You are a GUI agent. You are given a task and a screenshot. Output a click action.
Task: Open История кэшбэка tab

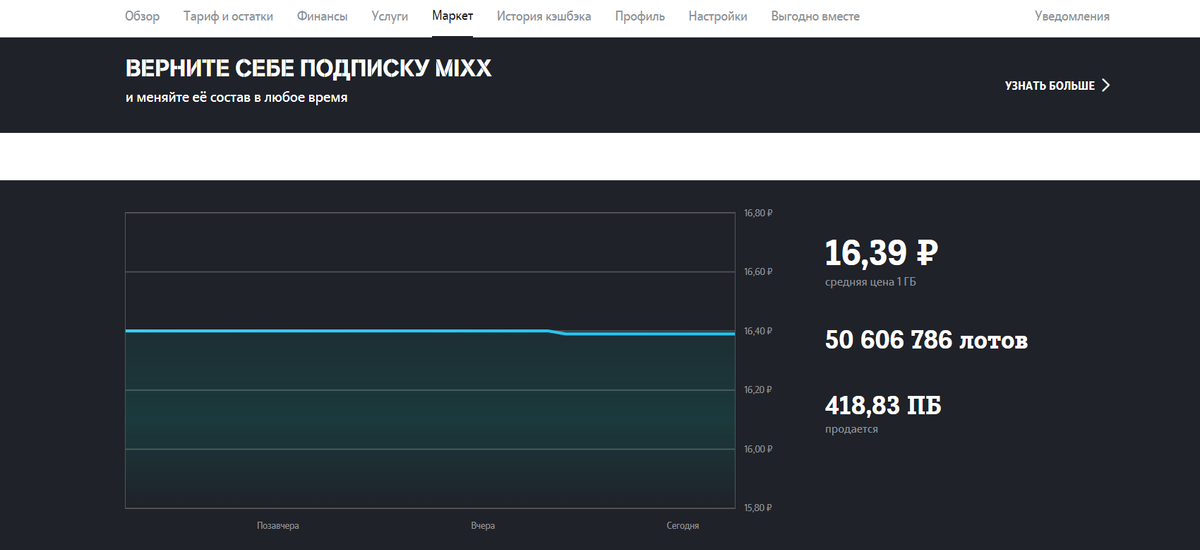[544, 16]
